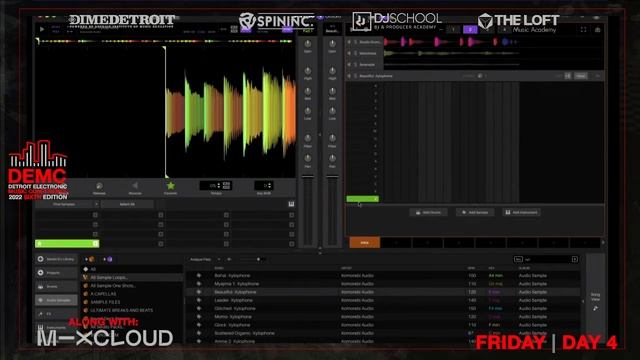Image resolution: width=640 pixels, height=360 pixels.
Task: Preview the Beautiful Xylophone sample icon
Action: click(199, 292)
